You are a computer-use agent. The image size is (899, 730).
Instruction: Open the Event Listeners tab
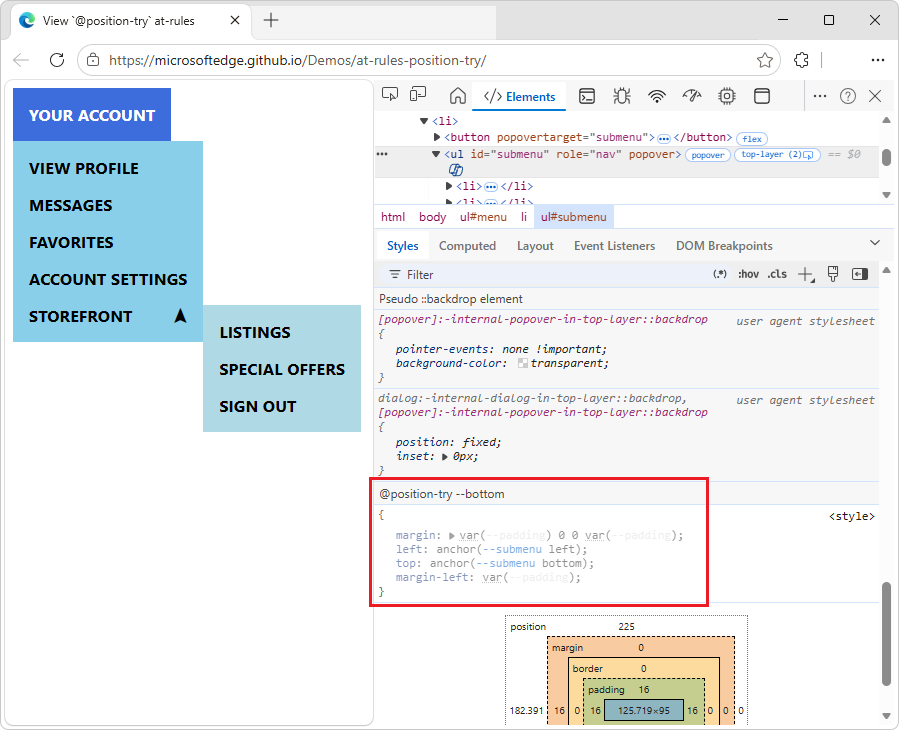click(614, 246)
